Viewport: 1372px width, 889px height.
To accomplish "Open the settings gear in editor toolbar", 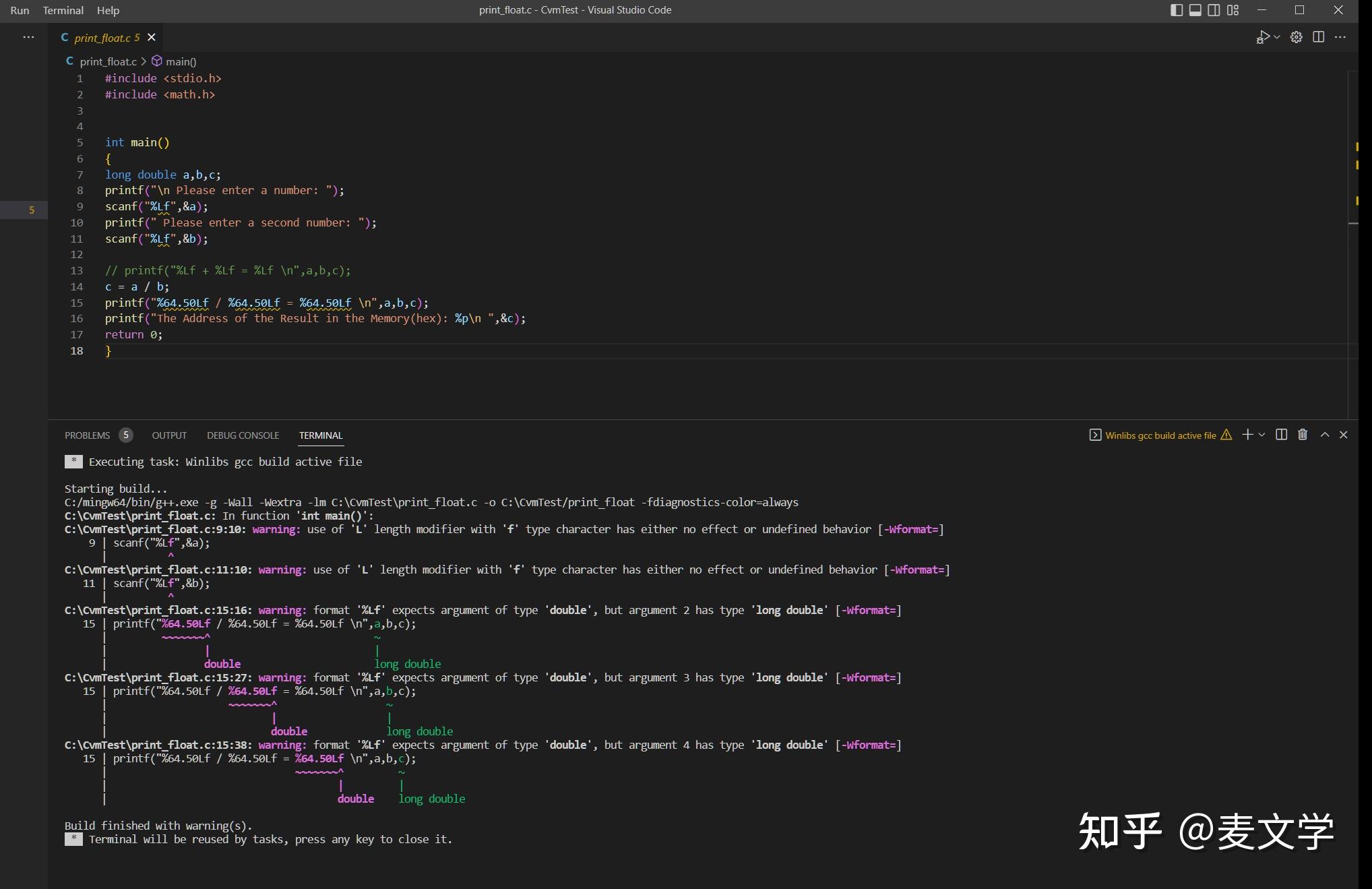I will 1296,37.
